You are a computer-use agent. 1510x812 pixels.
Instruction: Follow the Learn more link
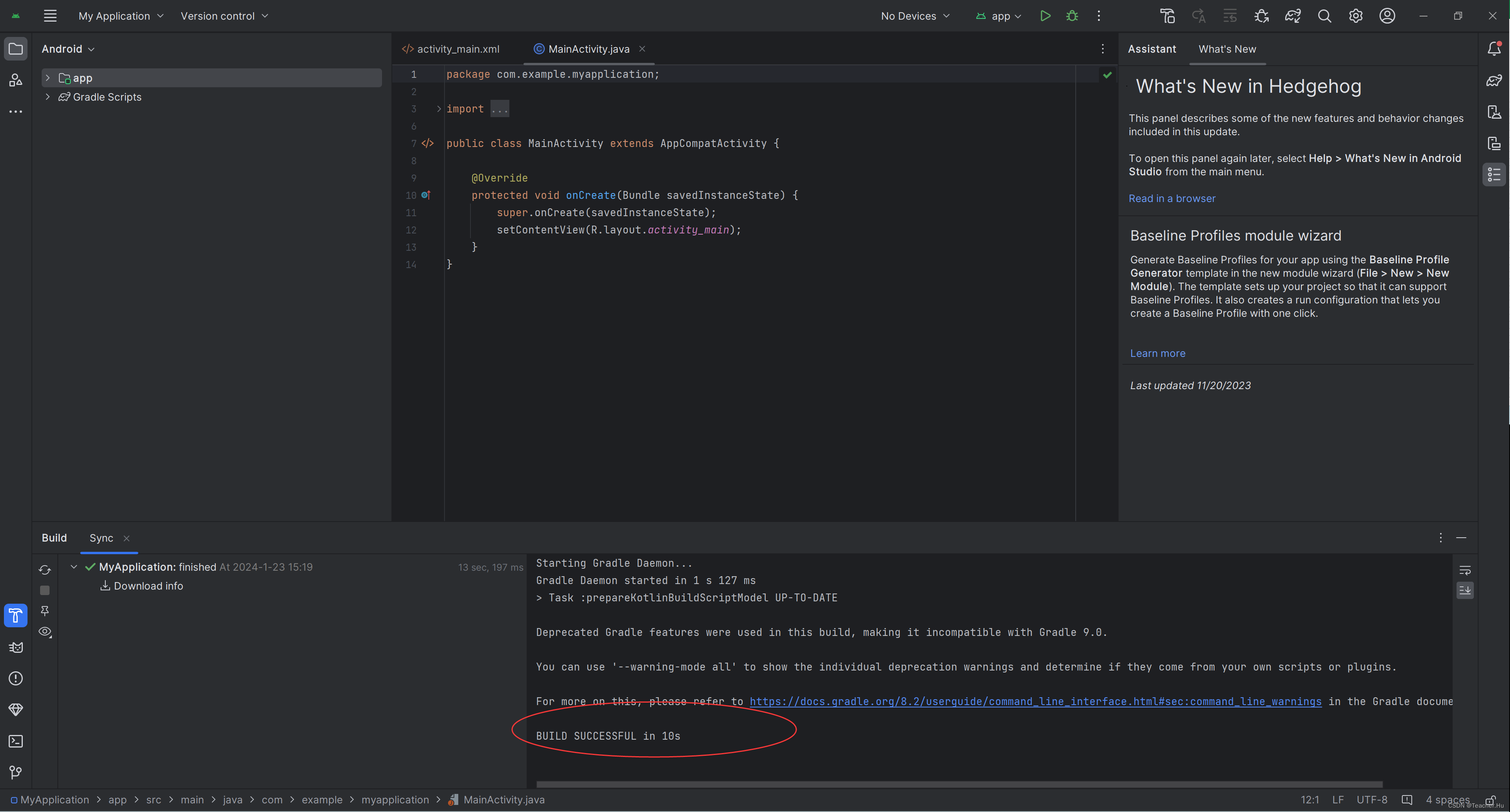(1157, 353)
